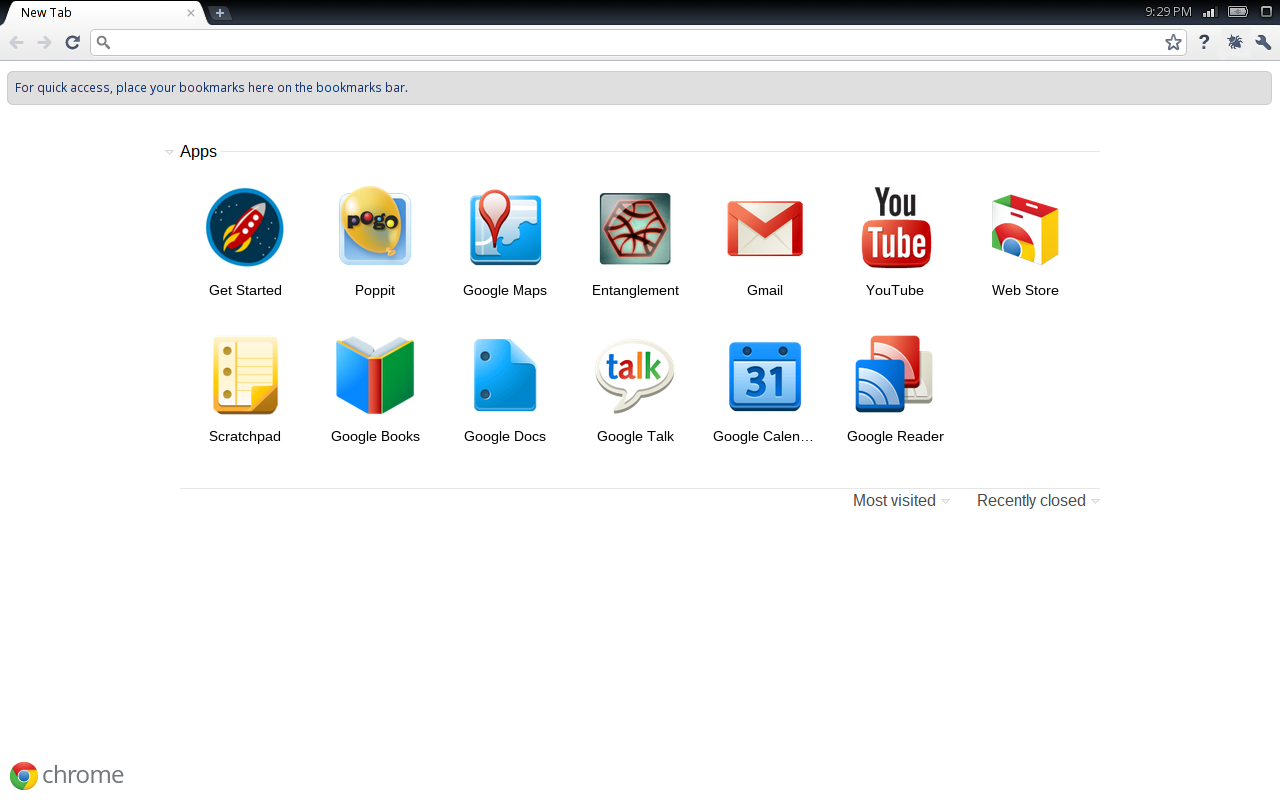The height and width of the screenshot is (800, 1280).
Task: Click the Google Reader label text
Action: 895,436
